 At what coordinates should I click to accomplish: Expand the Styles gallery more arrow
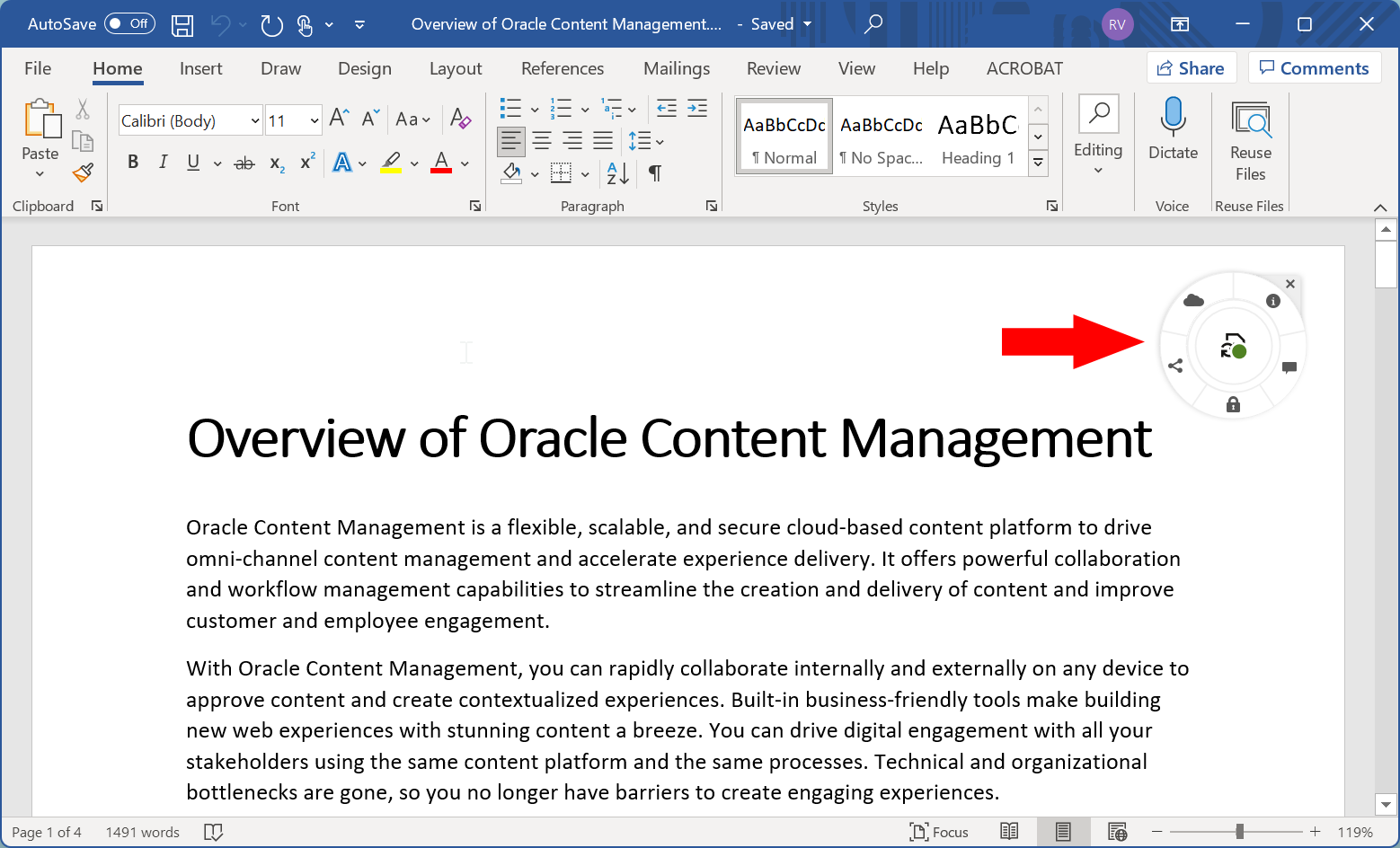1038,163
